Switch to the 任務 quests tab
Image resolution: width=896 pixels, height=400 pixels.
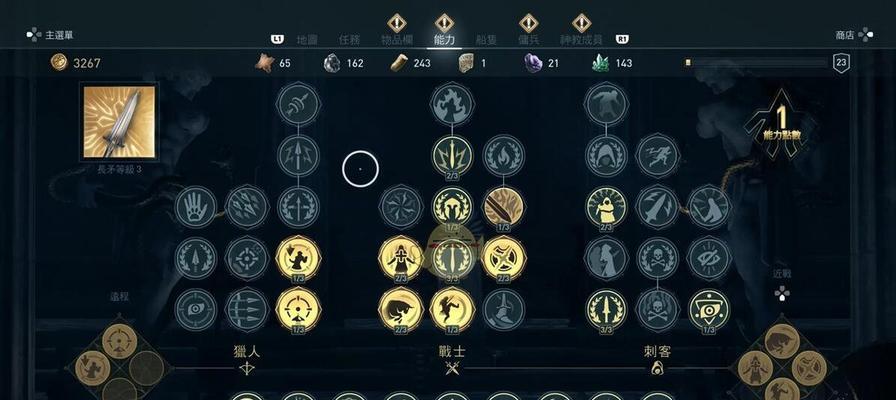point(349,39)
